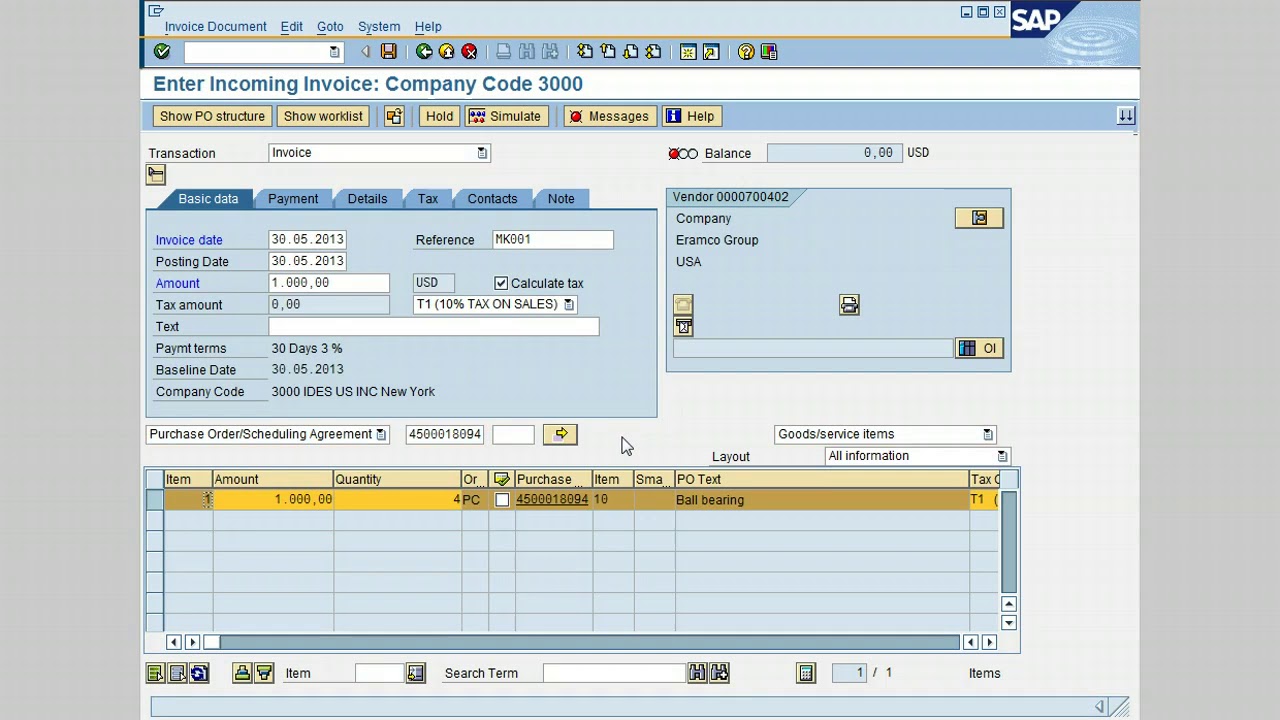
Task: Click the Reference input field MK001
Action: (553, 240)
